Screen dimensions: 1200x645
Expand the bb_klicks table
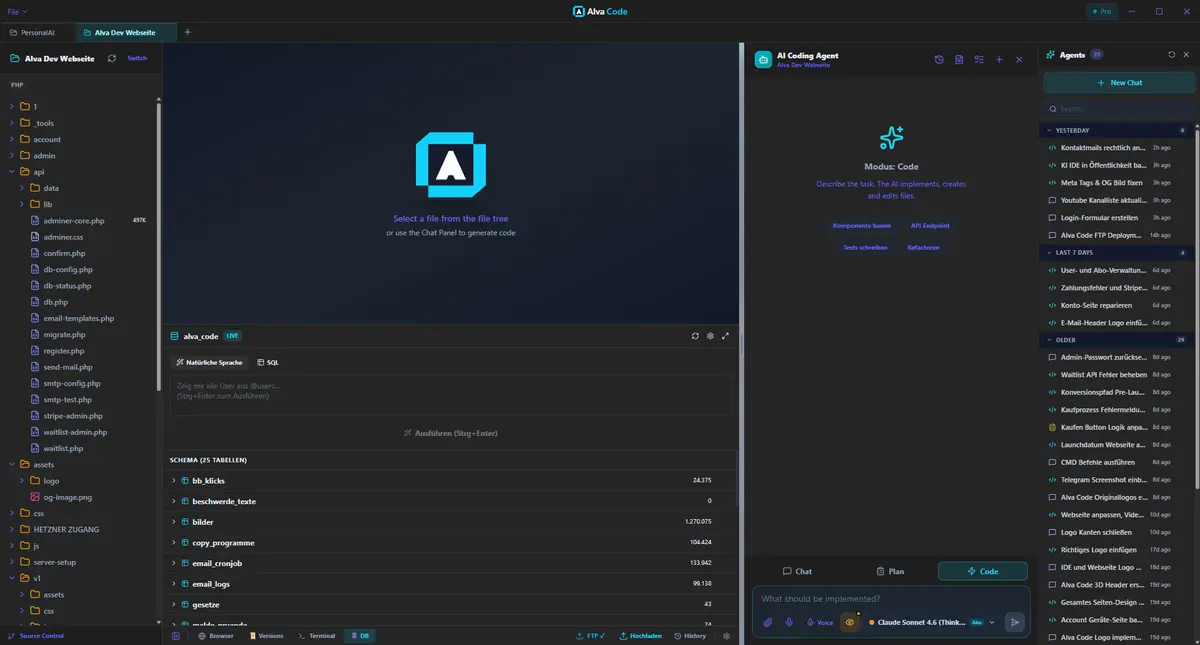pos(450,480)
